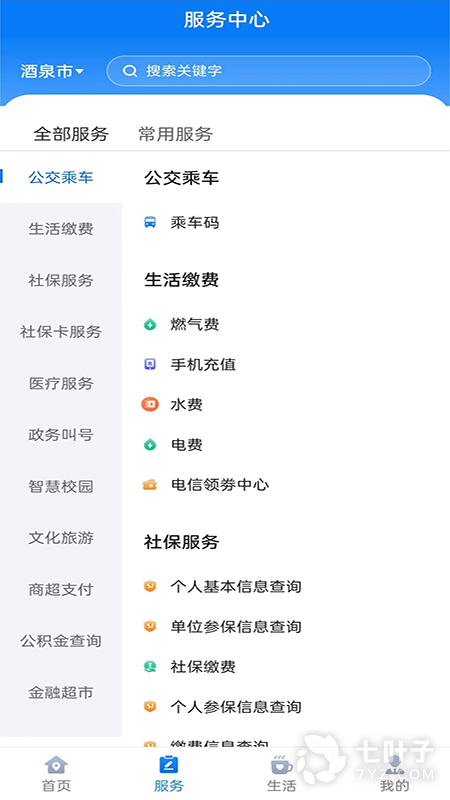Open the 生活 cup icon tab
Screen dimensions: 450x800
pyautogui.click(x=281, y=765)
